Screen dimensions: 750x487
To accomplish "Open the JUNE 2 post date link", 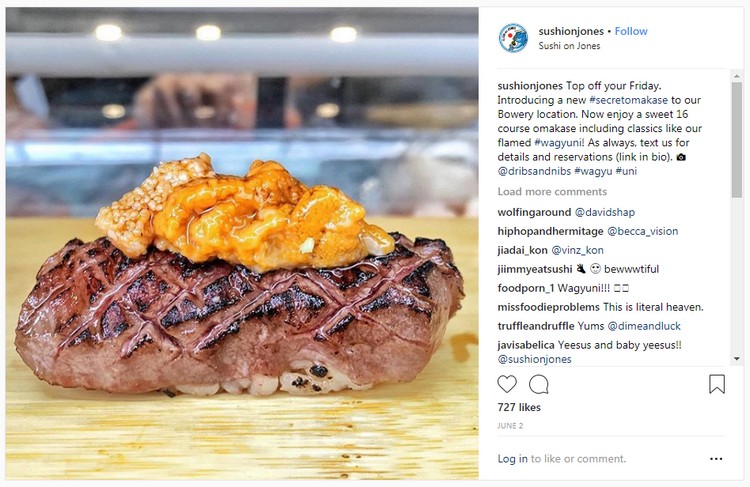I will click(510, 426).
